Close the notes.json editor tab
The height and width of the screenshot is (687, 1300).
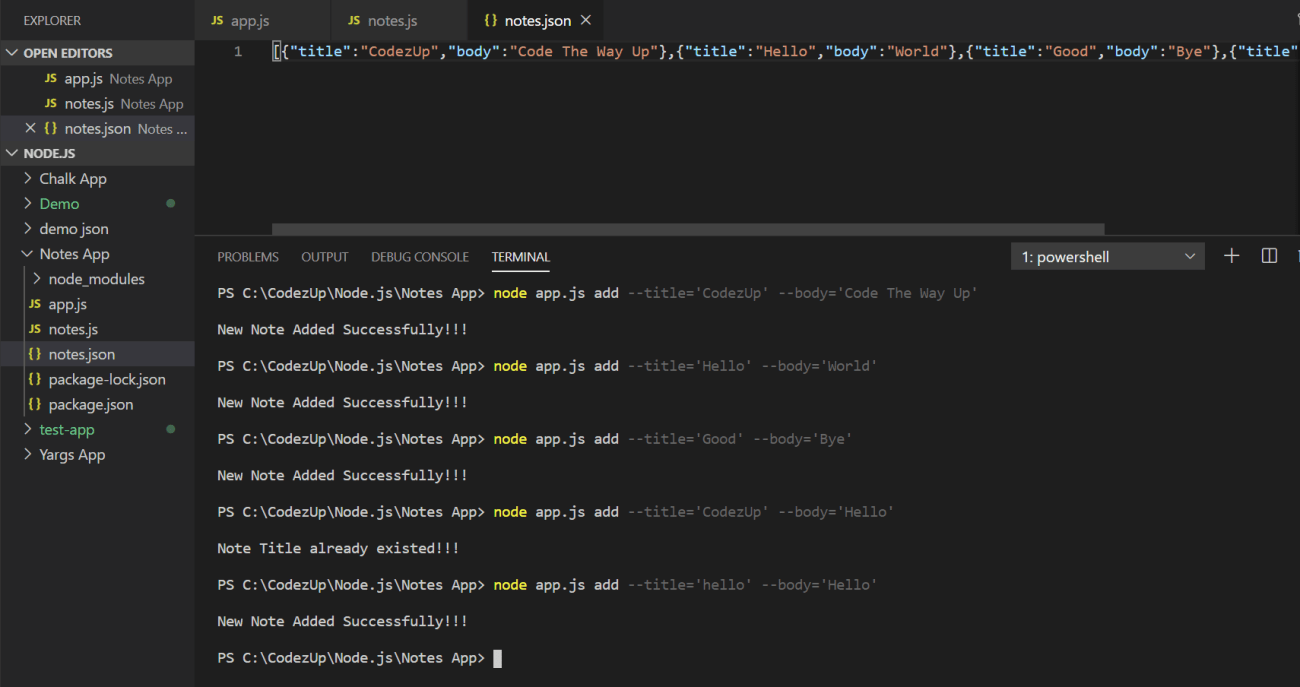click(585, 20)
